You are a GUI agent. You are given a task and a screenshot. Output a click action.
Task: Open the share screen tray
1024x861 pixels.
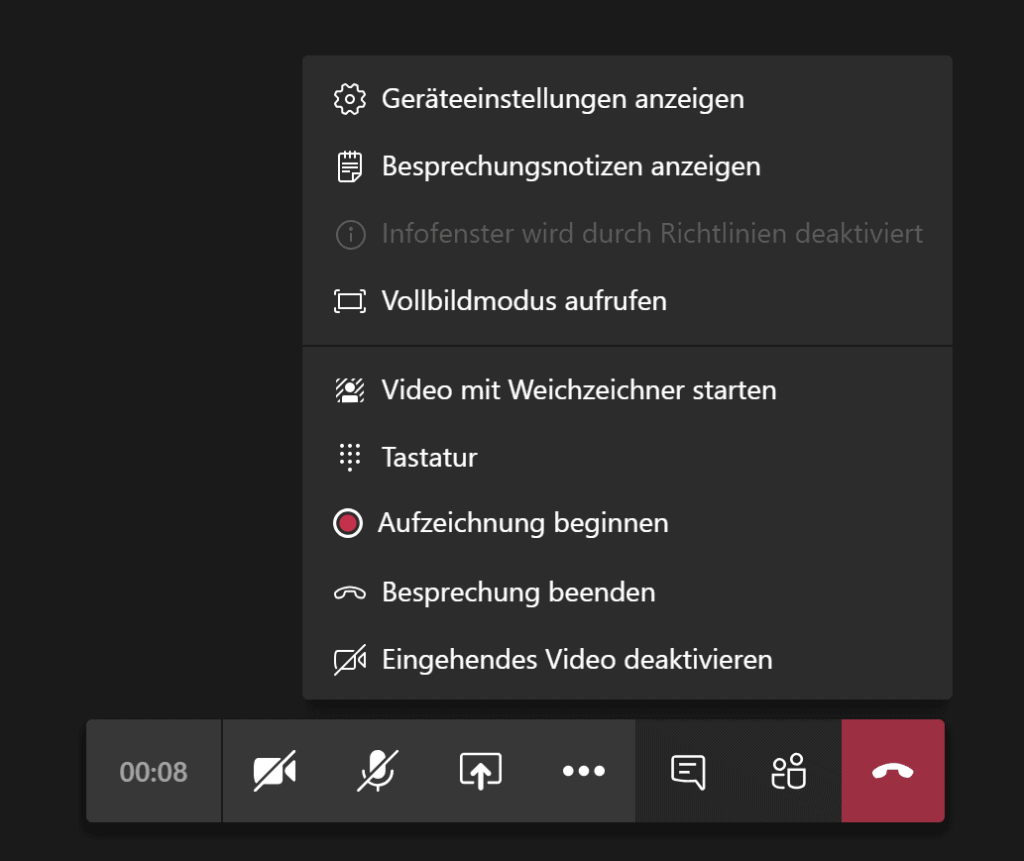(481, 771)
